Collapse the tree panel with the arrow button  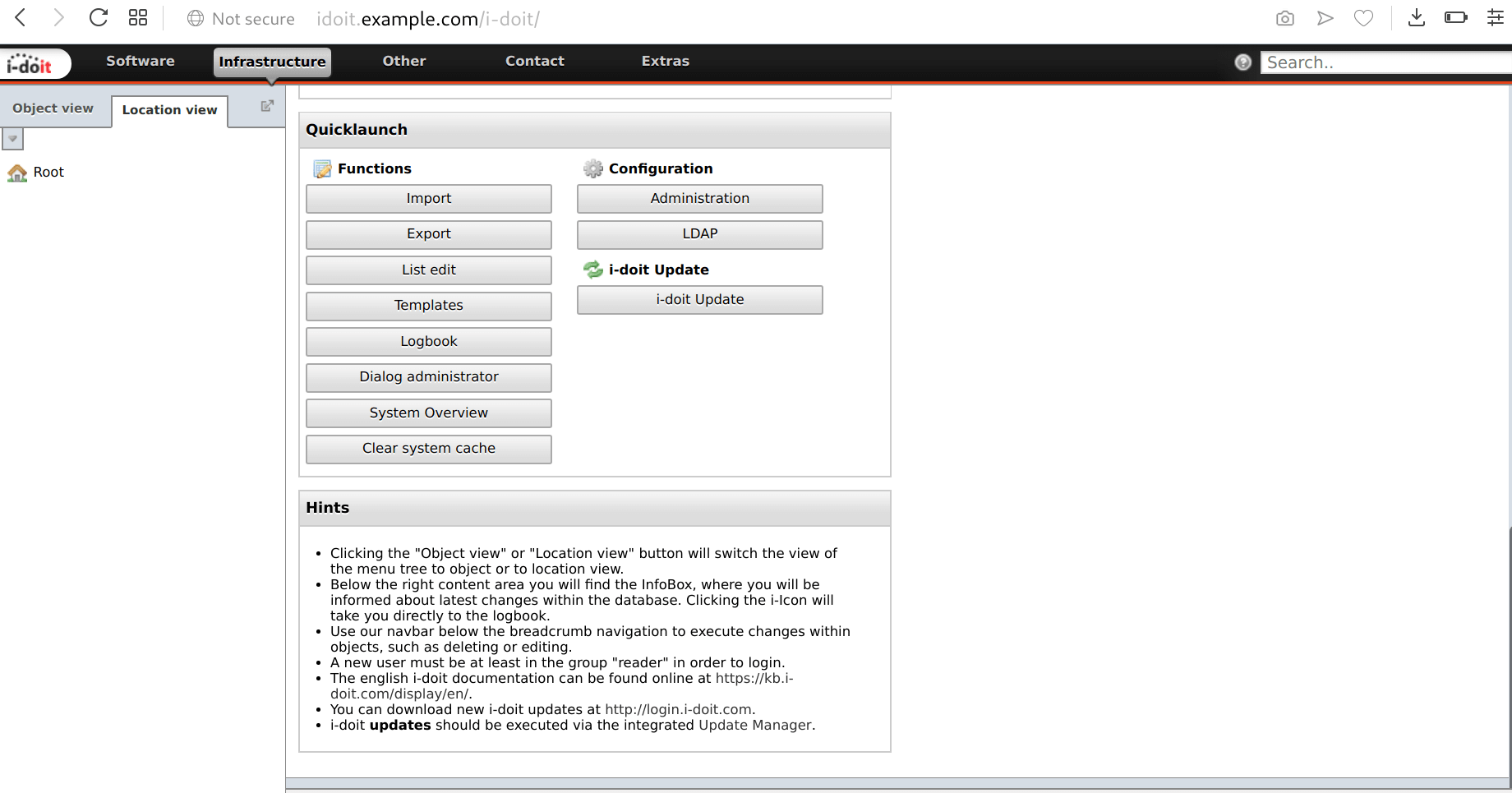pos(12,139)
